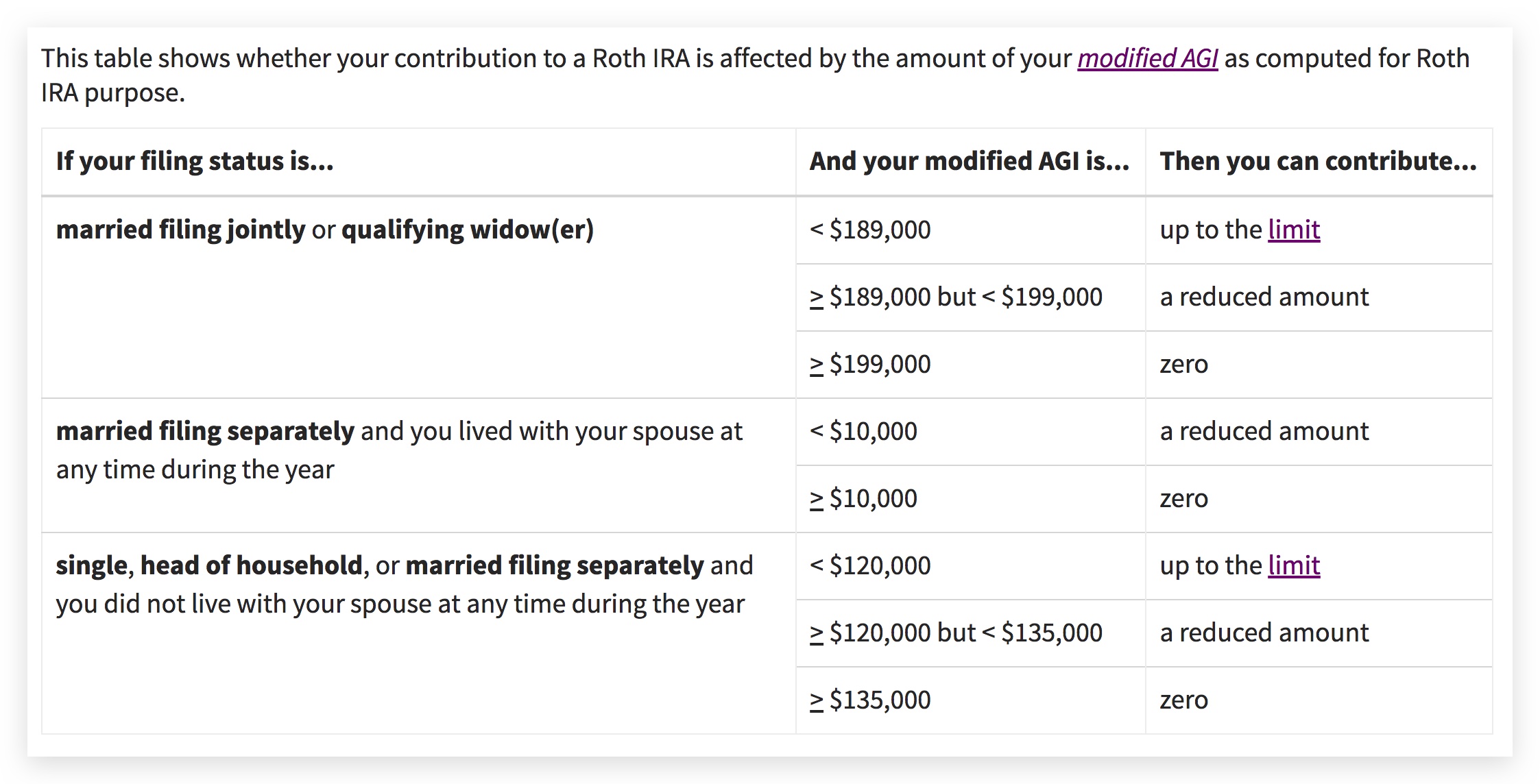The image size is (1540, 784).
Task: Open the limit link beside < $120,000
Action: click(1294, 565)
